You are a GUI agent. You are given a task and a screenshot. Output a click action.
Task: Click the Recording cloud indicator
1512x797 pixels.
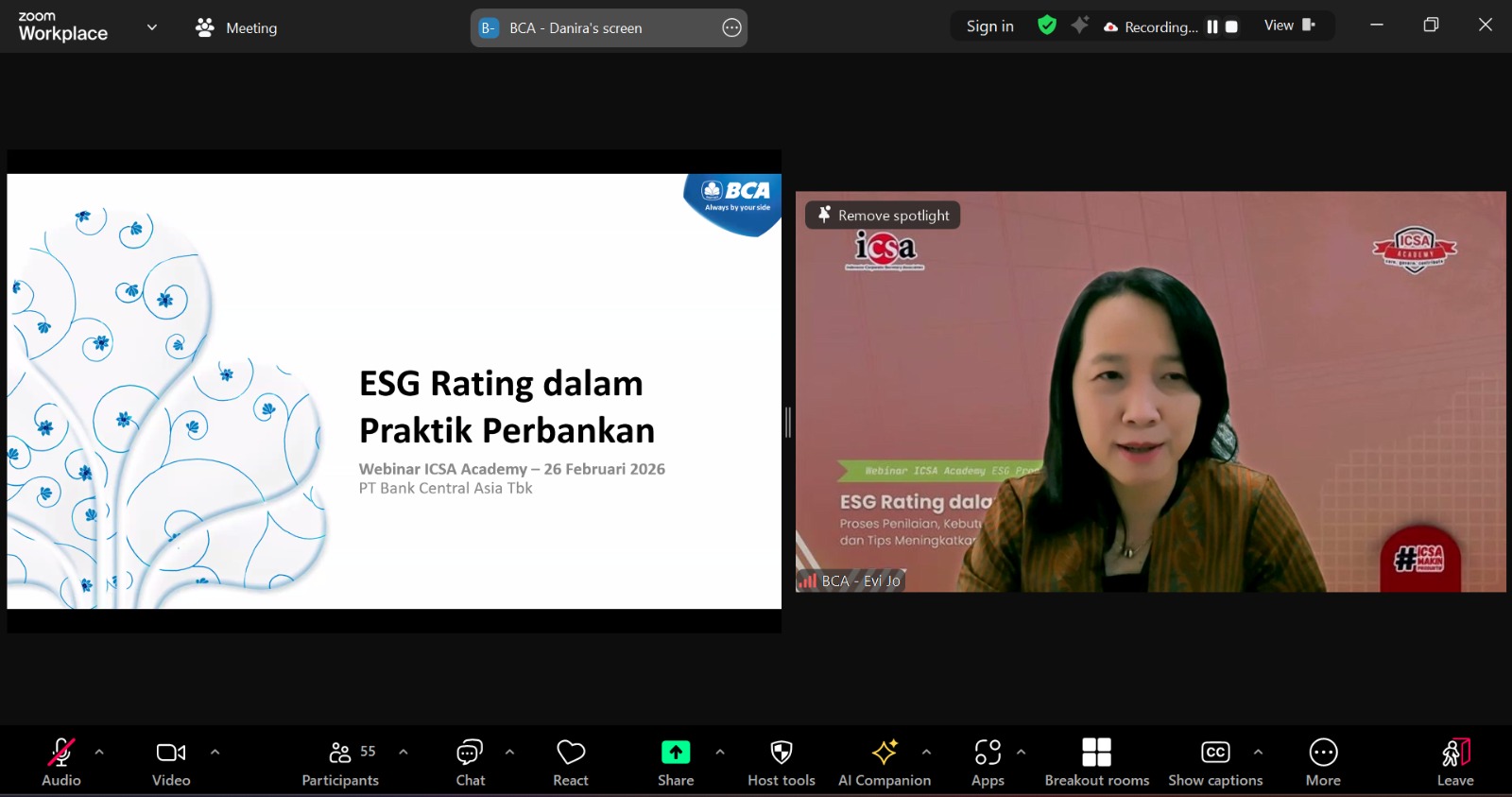pos(1151,27)
